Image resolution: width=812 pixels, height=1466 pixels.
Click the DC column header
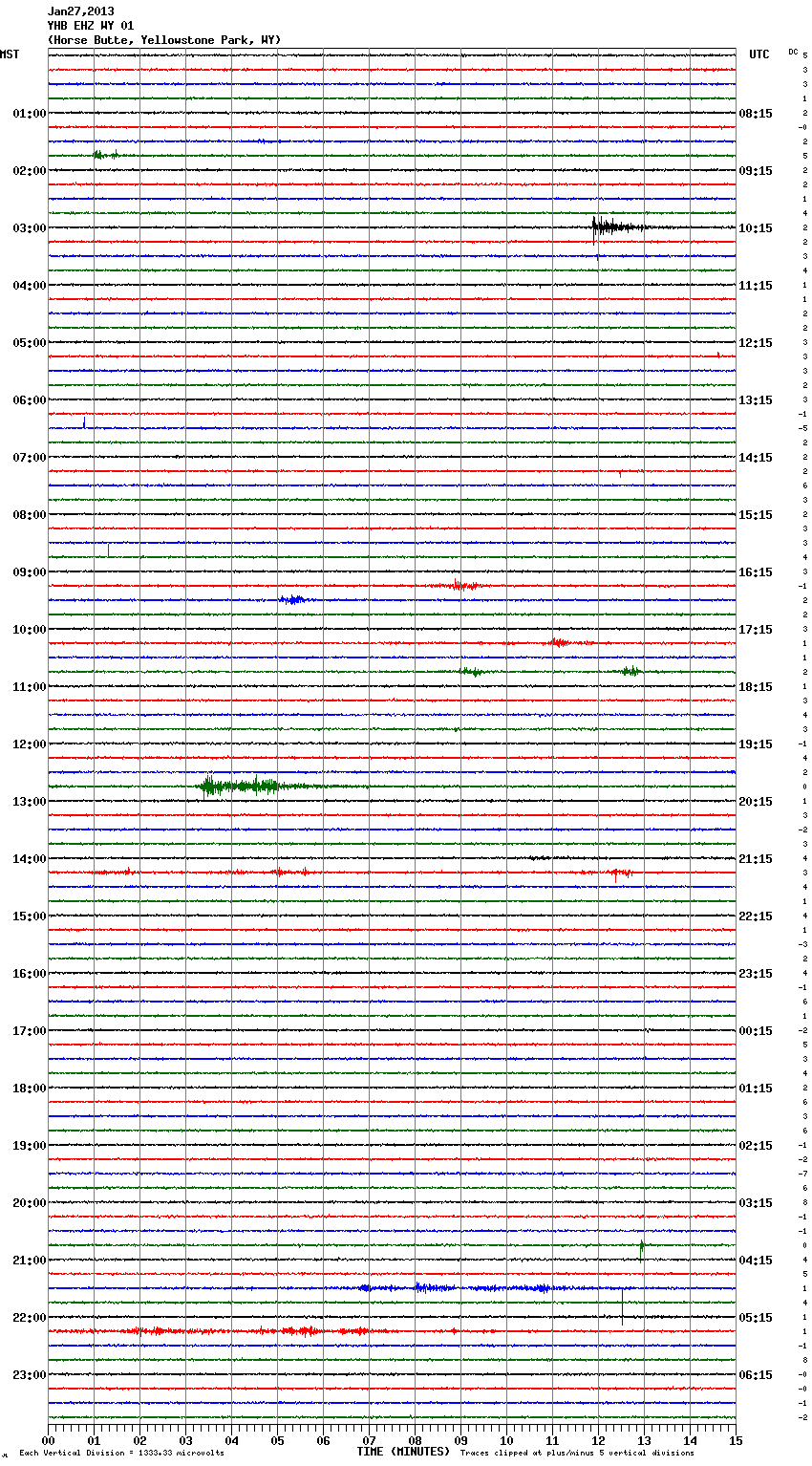tap(793, 52)
